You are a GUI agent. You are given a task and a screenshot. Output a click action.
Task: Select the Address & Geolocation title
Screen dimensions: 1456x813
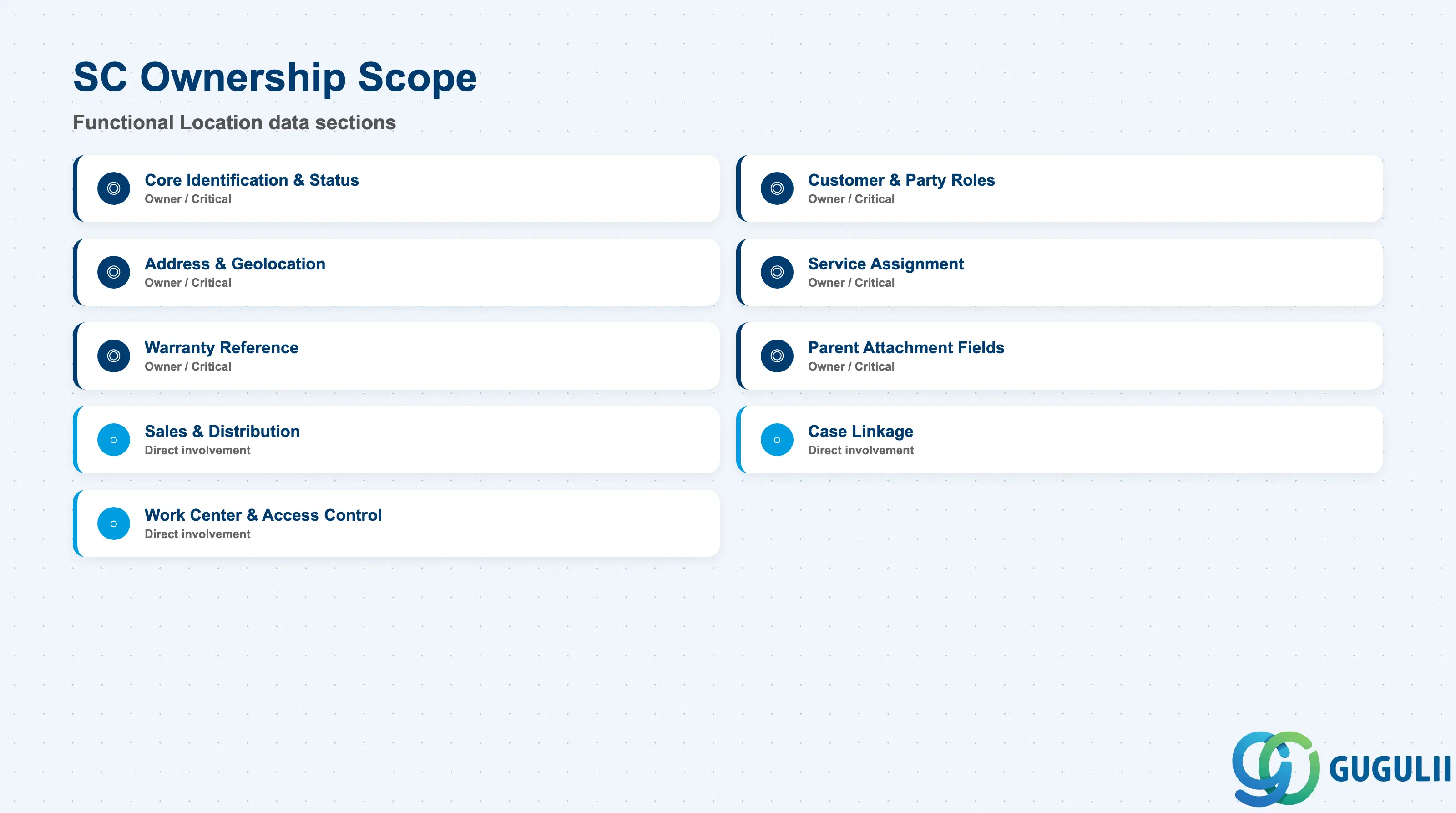click(x=235, y=264)
